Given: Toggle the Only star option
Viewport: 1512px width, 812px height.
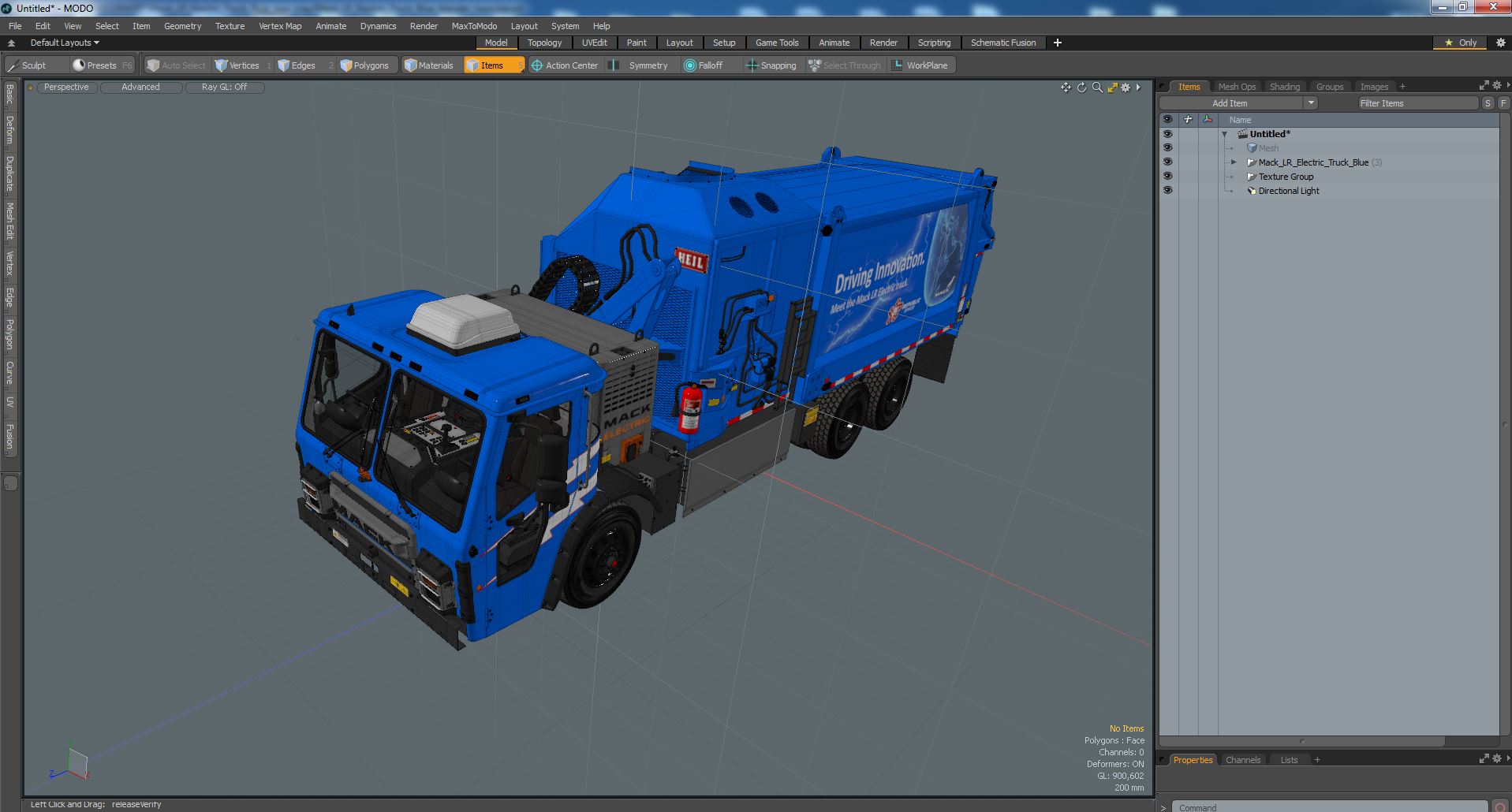Looking at the screenshot, I should pyautogui.click(x=1461, y=43).
